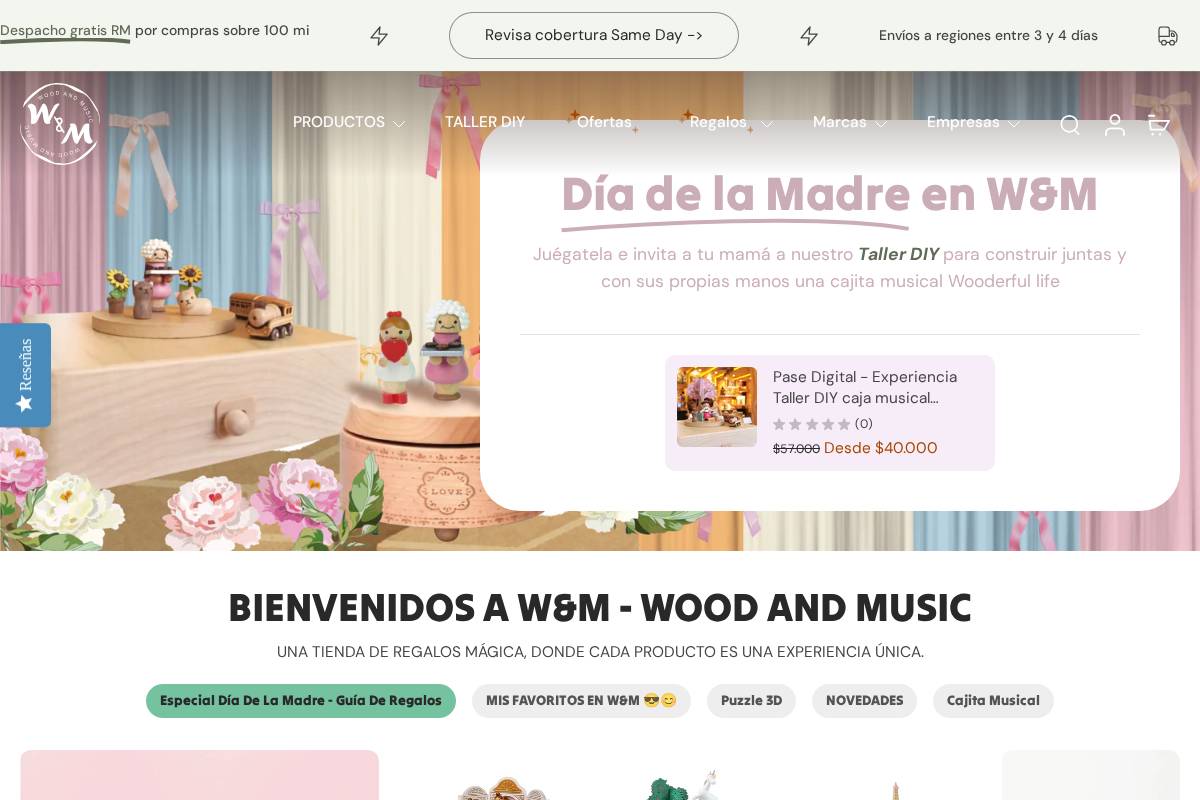Open Pase Digital Taller DIY product title
The width and height of the screenshot is (1200, 800).
coord(865,387)
